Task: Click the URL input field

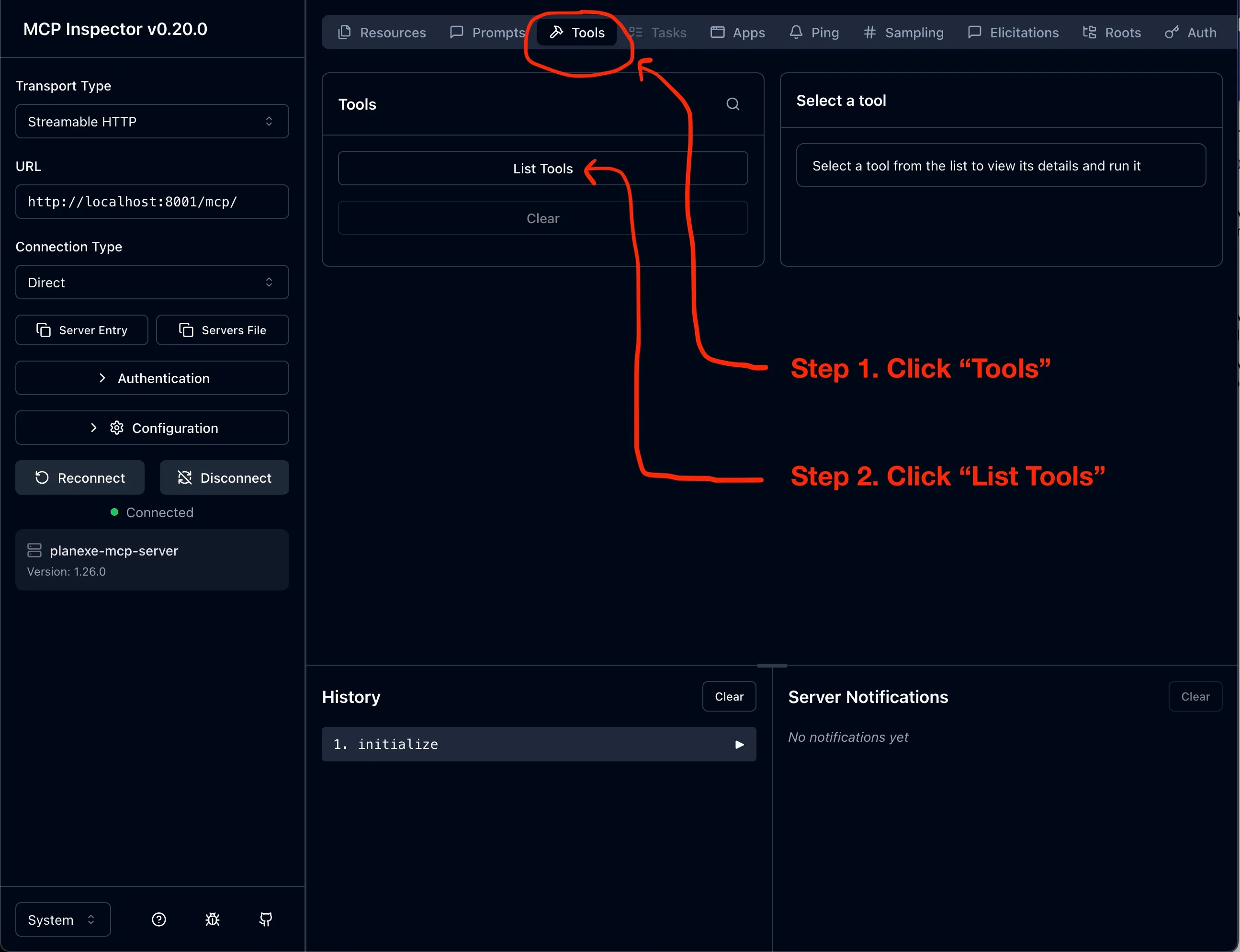Action: (x=151, y=201)
